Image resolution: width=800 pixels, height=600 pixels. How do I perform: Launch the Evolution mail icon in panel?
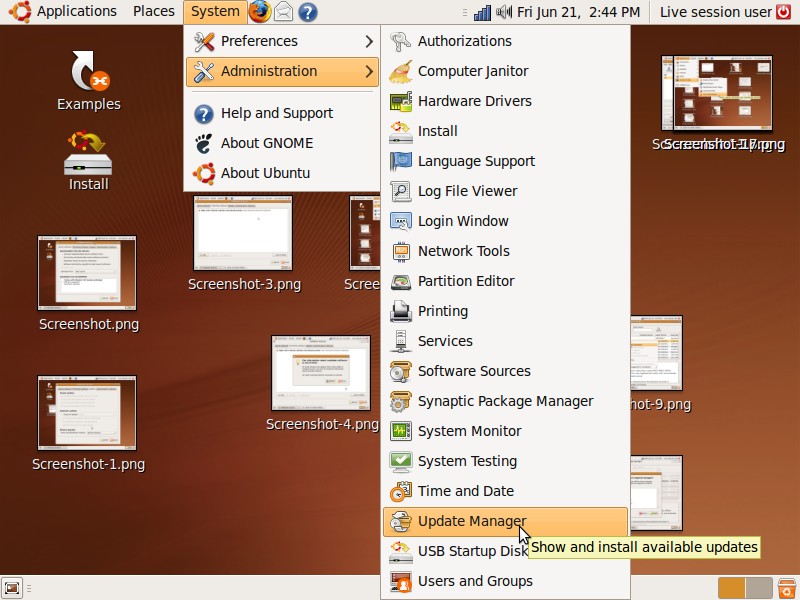point(284,12)
